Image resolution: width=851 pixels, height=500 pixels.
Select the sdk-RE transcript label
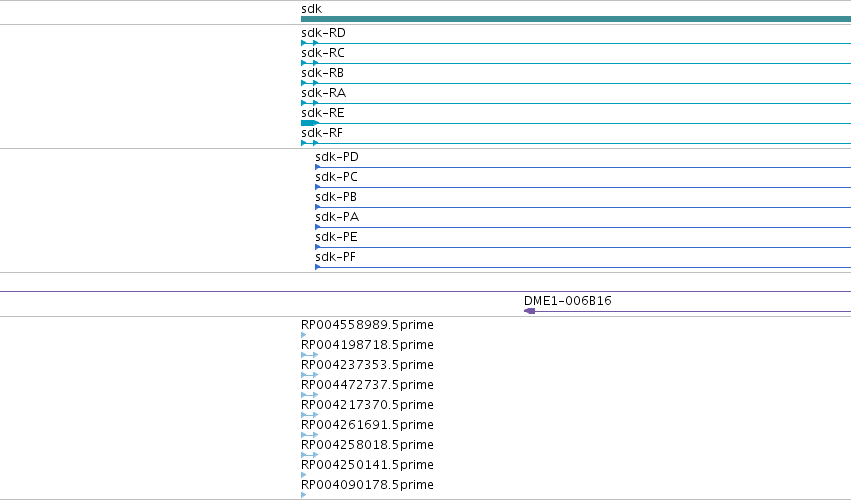pyautogui.click(x=323, y=113)
